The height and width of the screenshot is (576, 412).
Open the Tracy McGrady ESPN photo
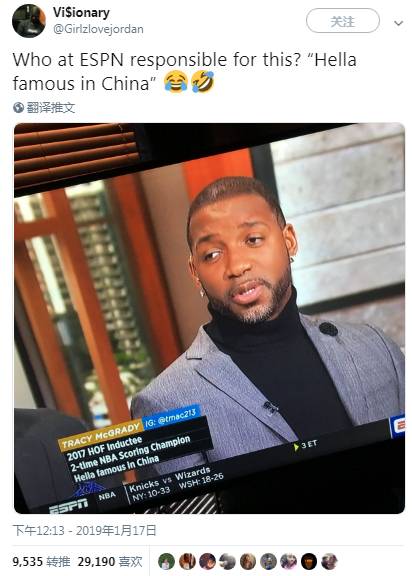point(209,318)
